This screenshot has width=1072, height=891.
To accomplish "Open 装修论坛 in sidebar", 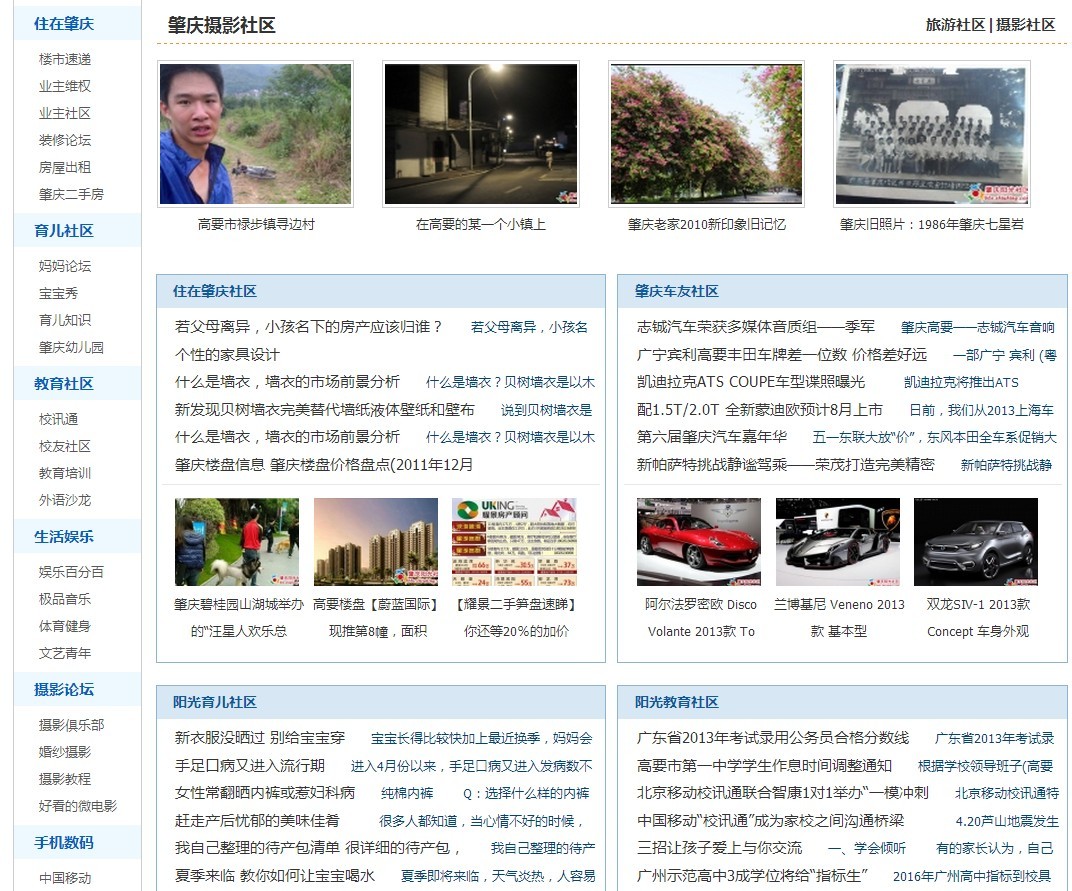I will coord(65,140).
